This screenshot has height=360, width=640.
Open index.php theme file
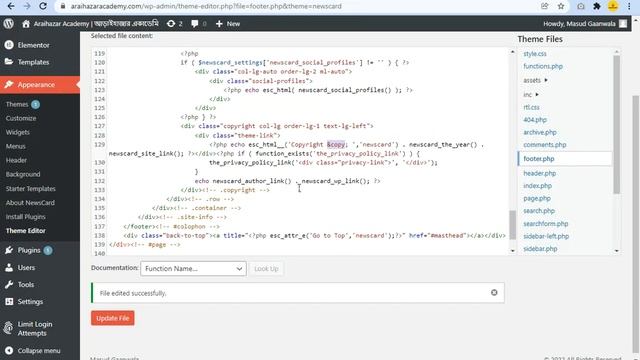(x=538, y=186)
